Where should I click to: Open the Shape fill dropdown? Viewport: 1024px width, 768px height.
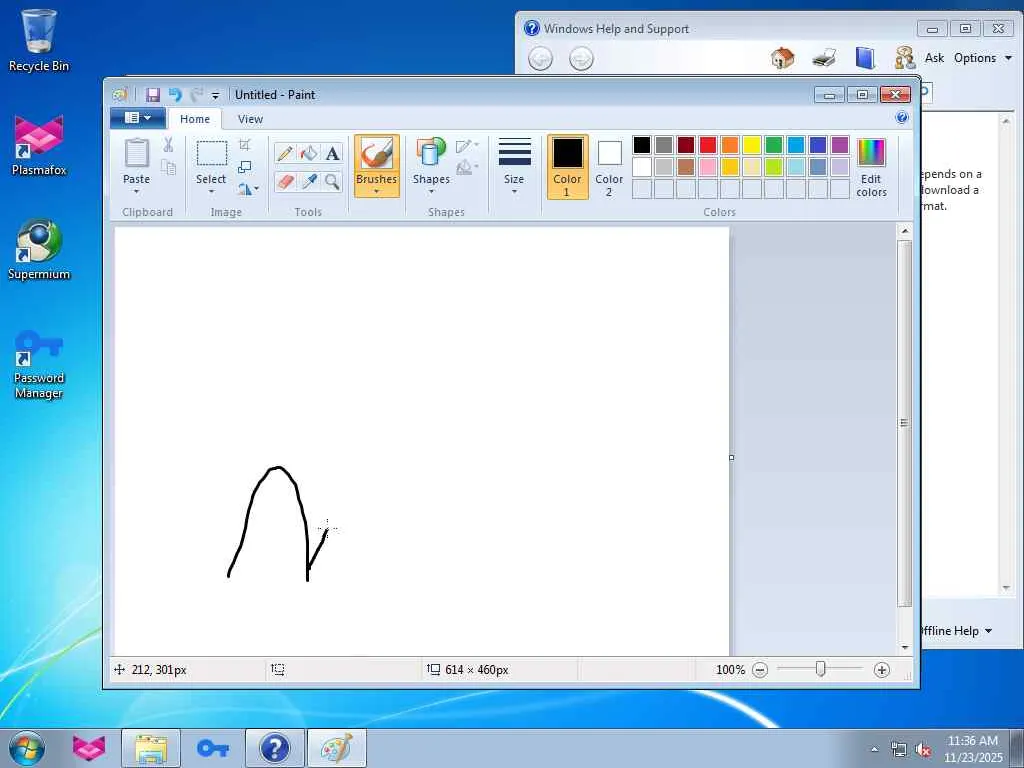tap(468, 168)
